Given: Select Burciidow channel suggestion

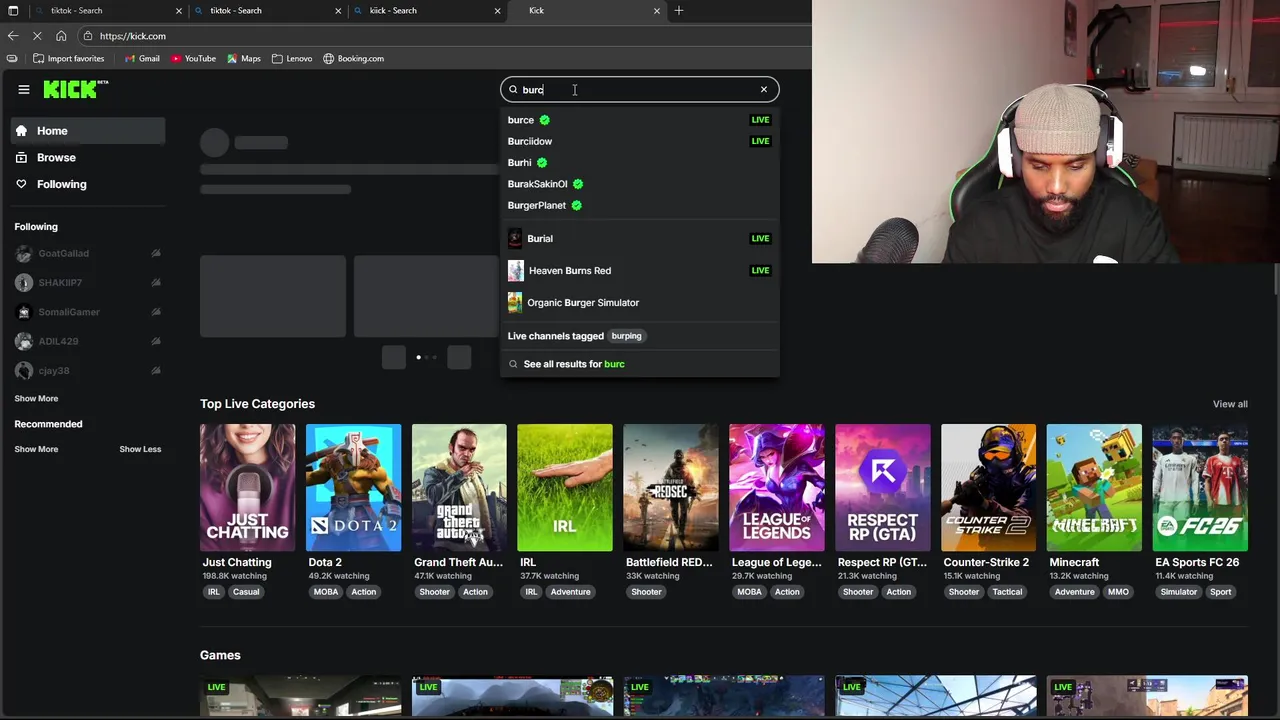Looking at the screenshot, I should (x=639, y=141).
